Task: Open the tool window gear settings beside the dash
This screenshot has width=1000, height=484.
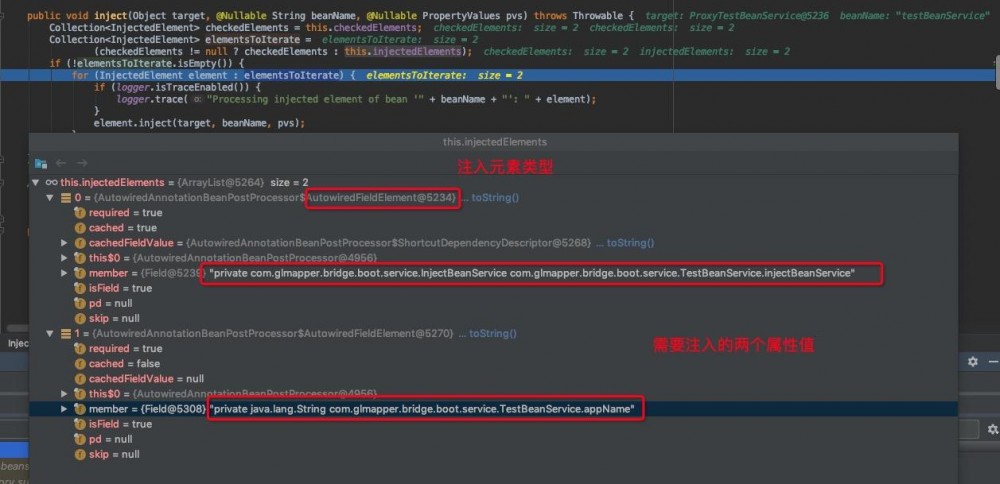Action: (973, 362)
